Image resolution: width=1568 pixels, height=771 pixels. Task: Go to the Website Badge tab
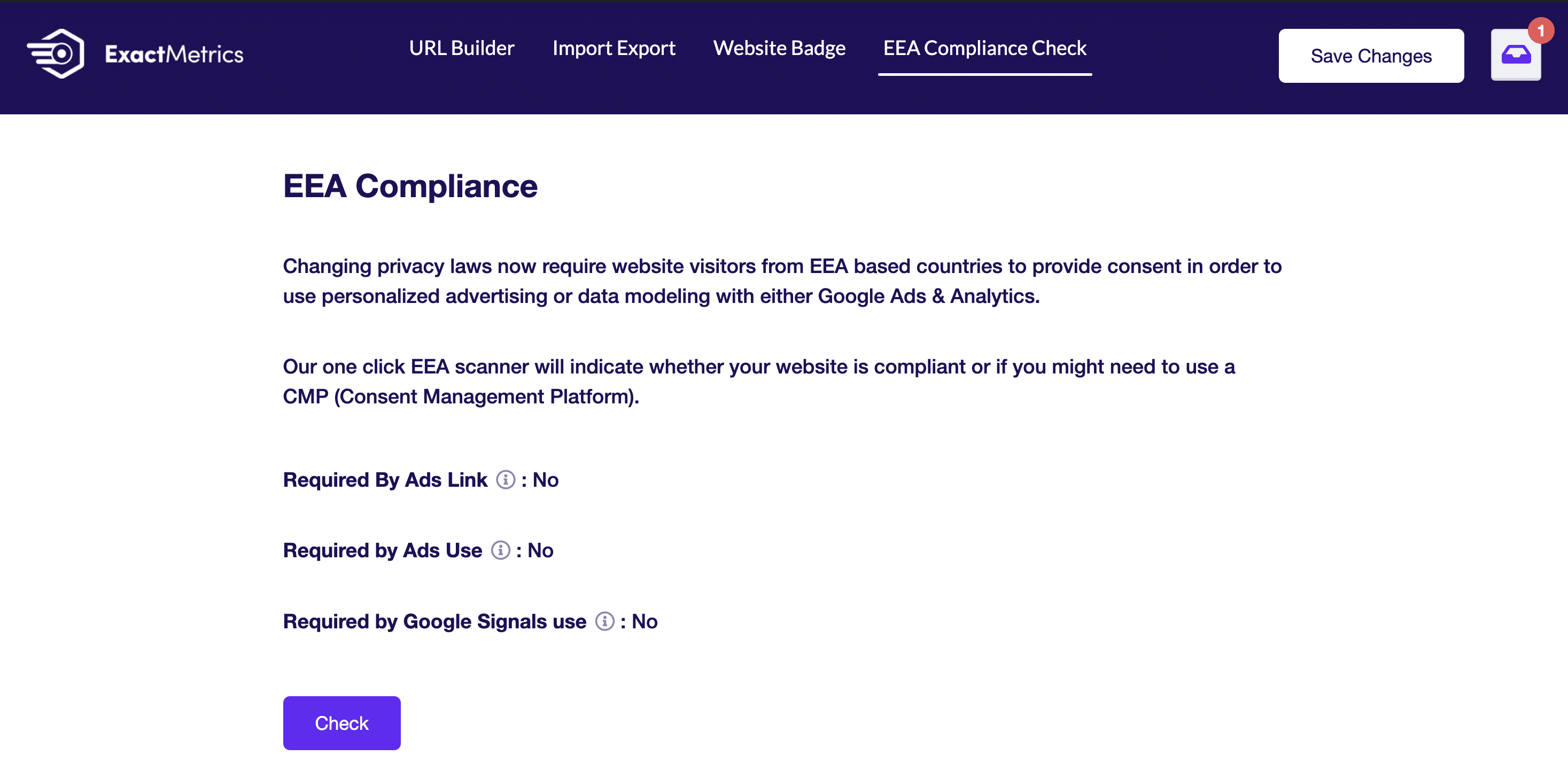point(779,48)
